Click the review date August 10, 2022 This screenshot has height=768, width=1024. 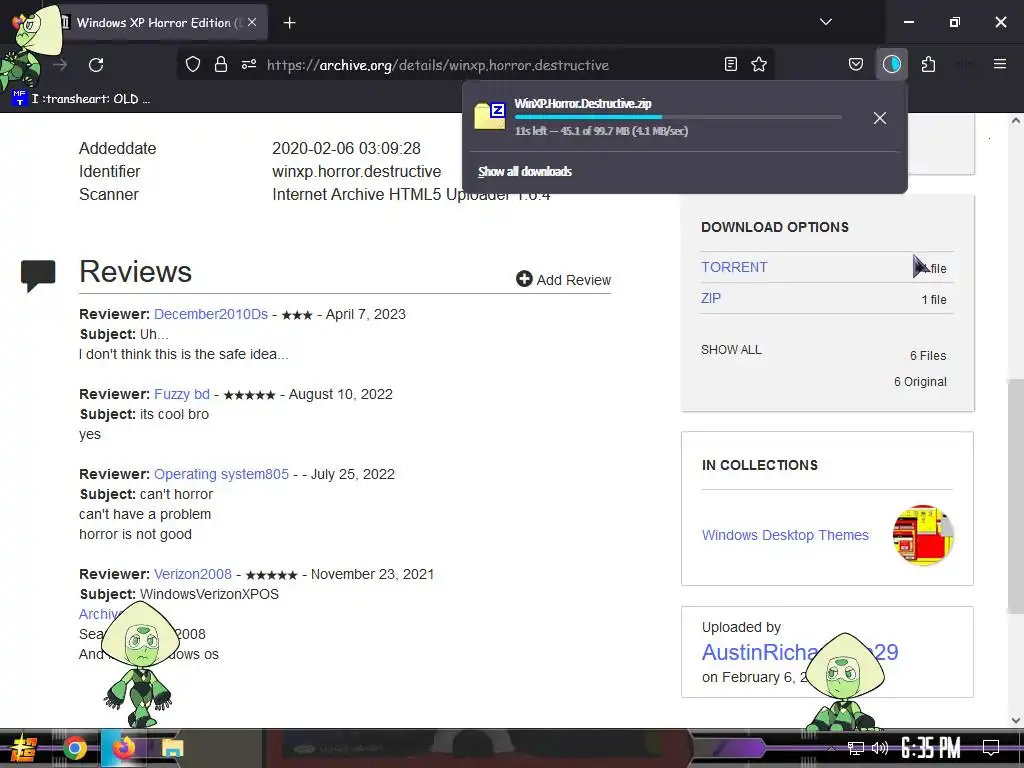pyautogui.click(x=341, y=394)
